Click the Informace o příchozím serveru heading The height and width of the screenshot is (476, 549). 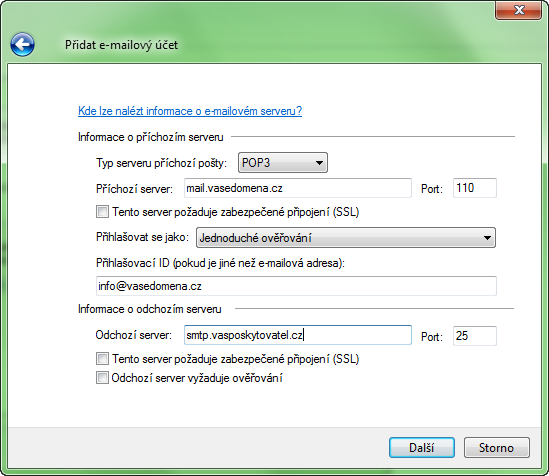(151, 137)
